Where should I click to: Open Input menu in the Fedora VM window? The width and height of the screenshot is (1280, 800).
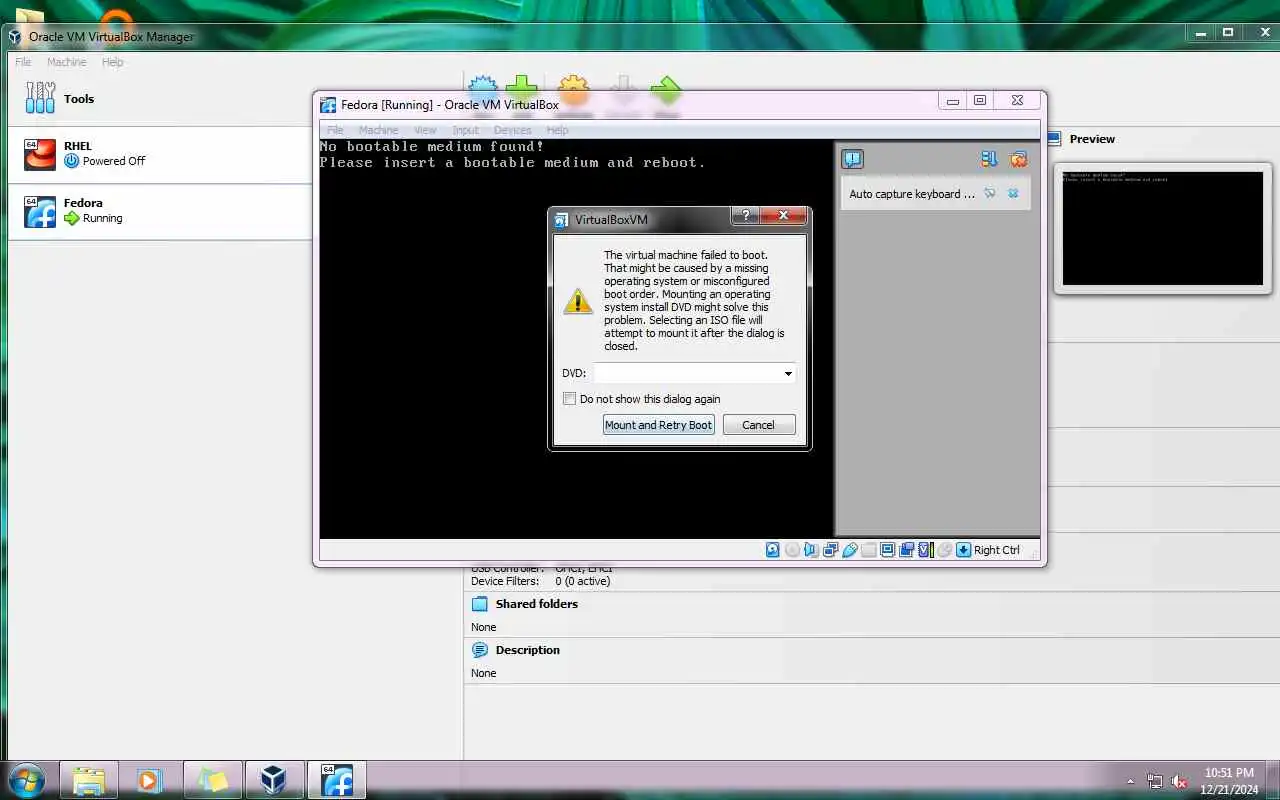[x=466, y=130]
